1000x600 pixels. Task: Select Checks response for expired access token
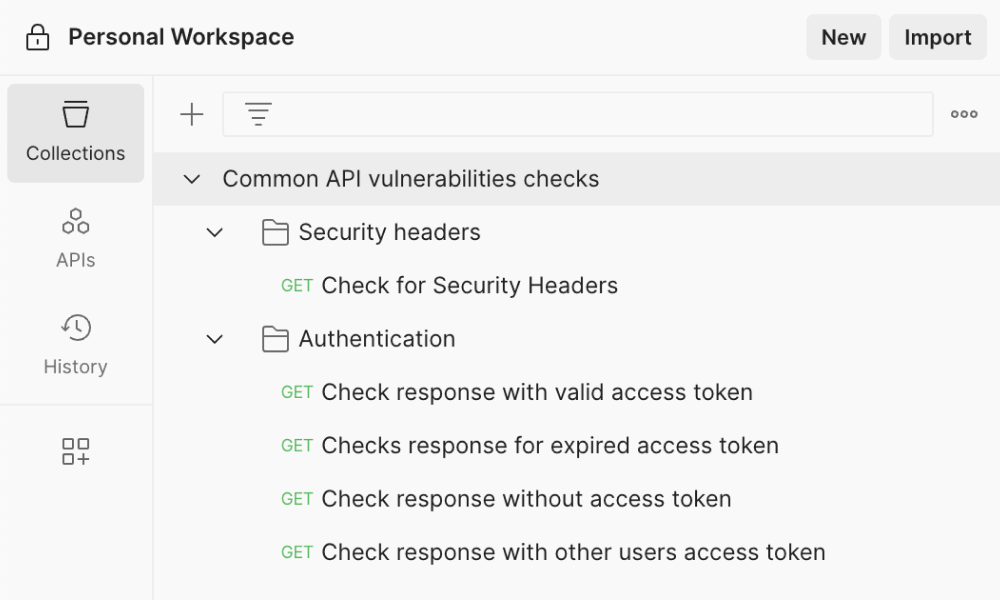[x=549, y=446]
